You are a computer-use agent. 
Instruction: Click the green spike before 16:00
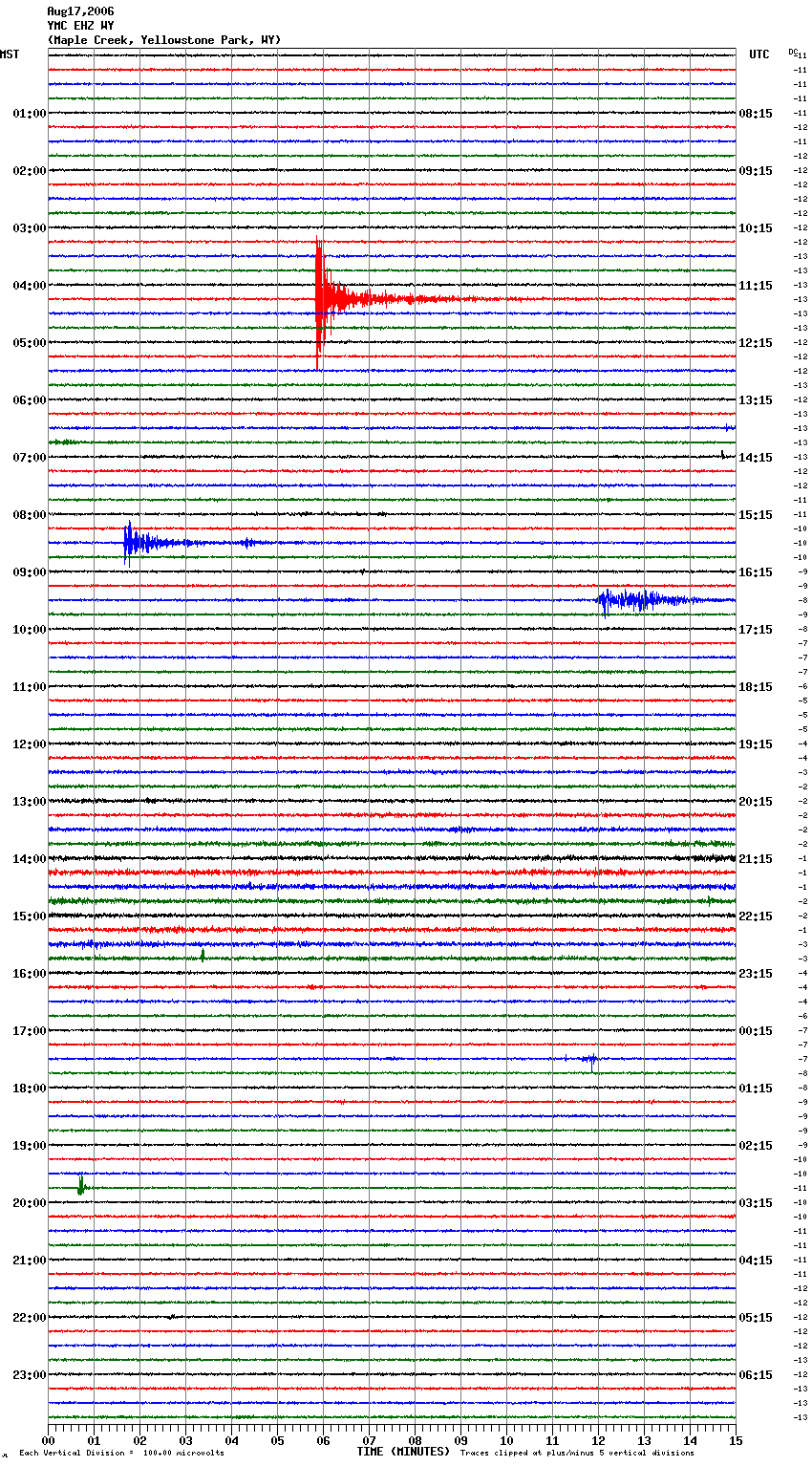coord(203,954)
